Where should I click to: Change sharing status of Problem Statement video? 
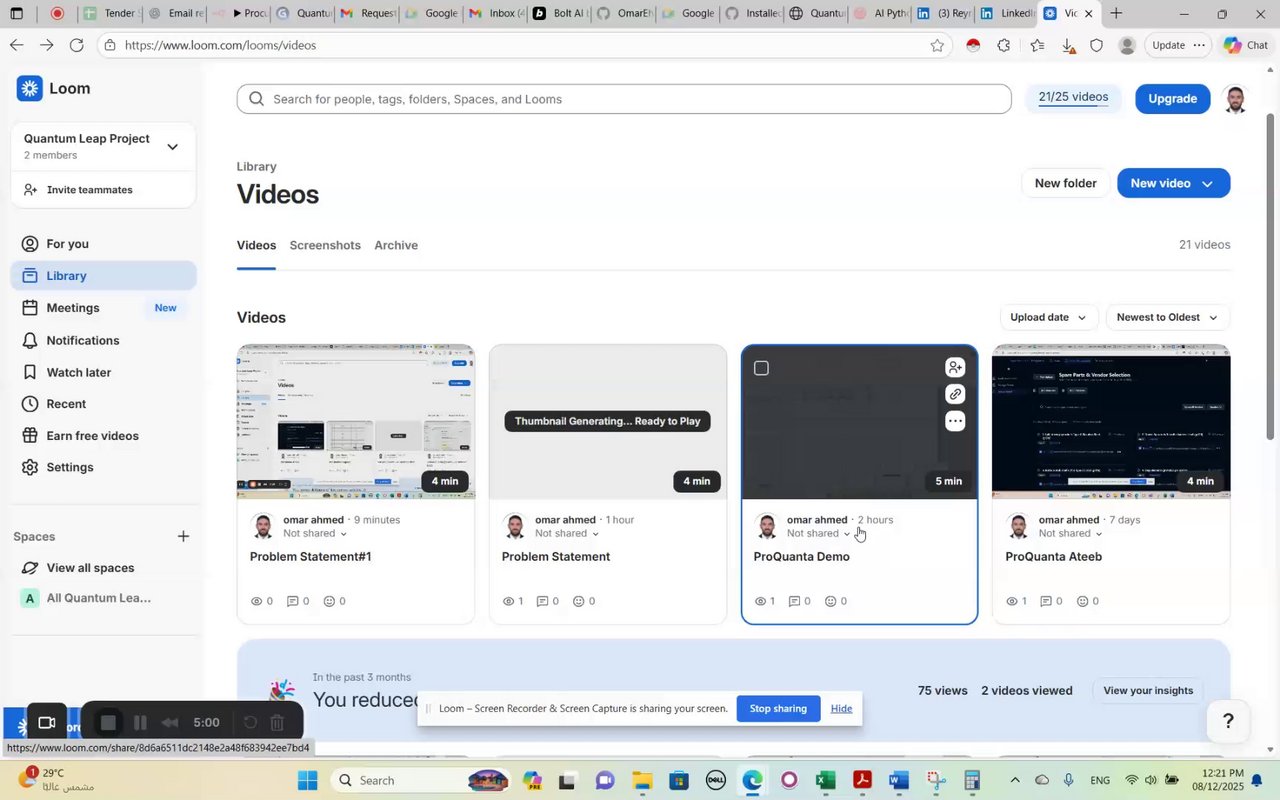[567, 534]
